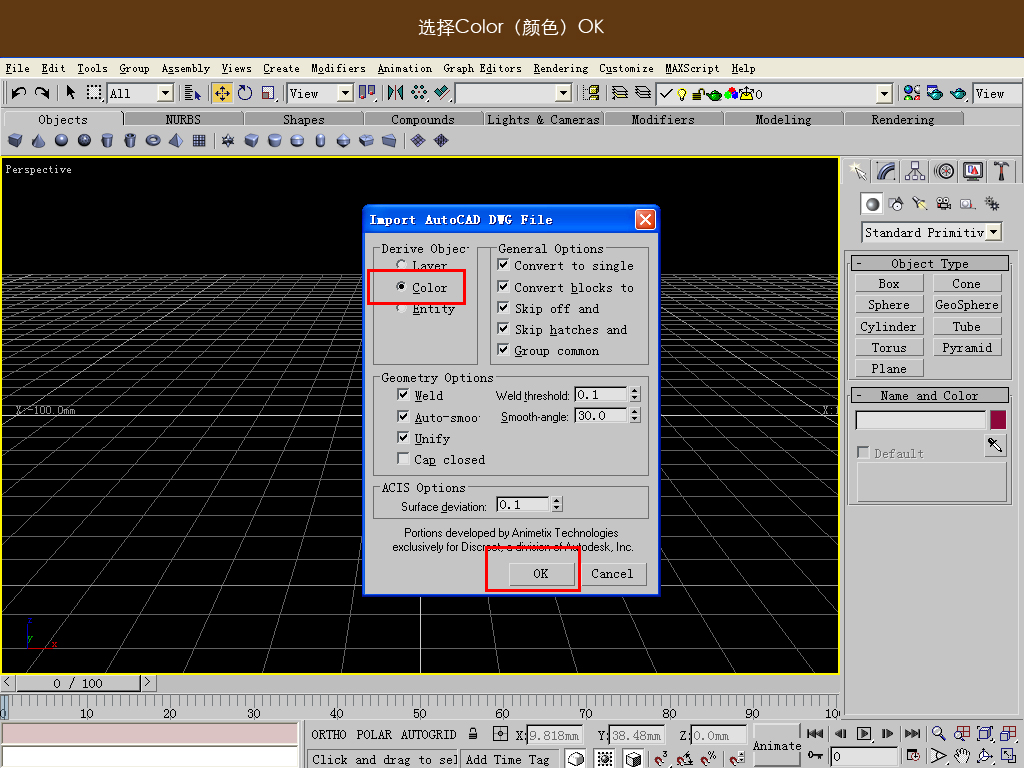Toggle the Convert blocks to checkbox

tap(503, 286)
